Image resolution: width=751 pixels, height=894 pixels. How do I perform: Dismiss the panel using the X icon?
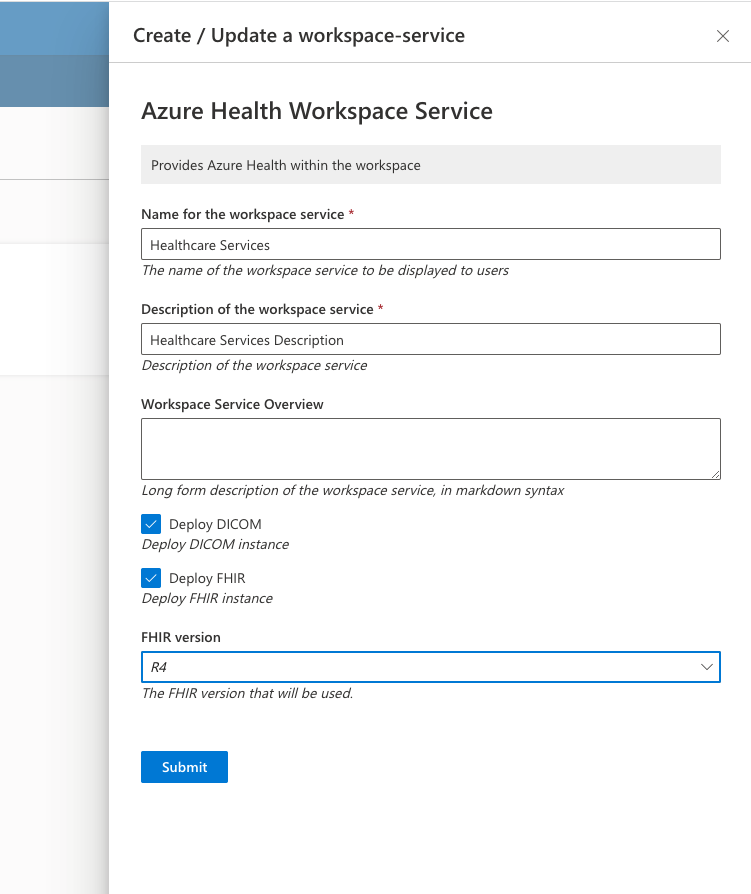723,36
